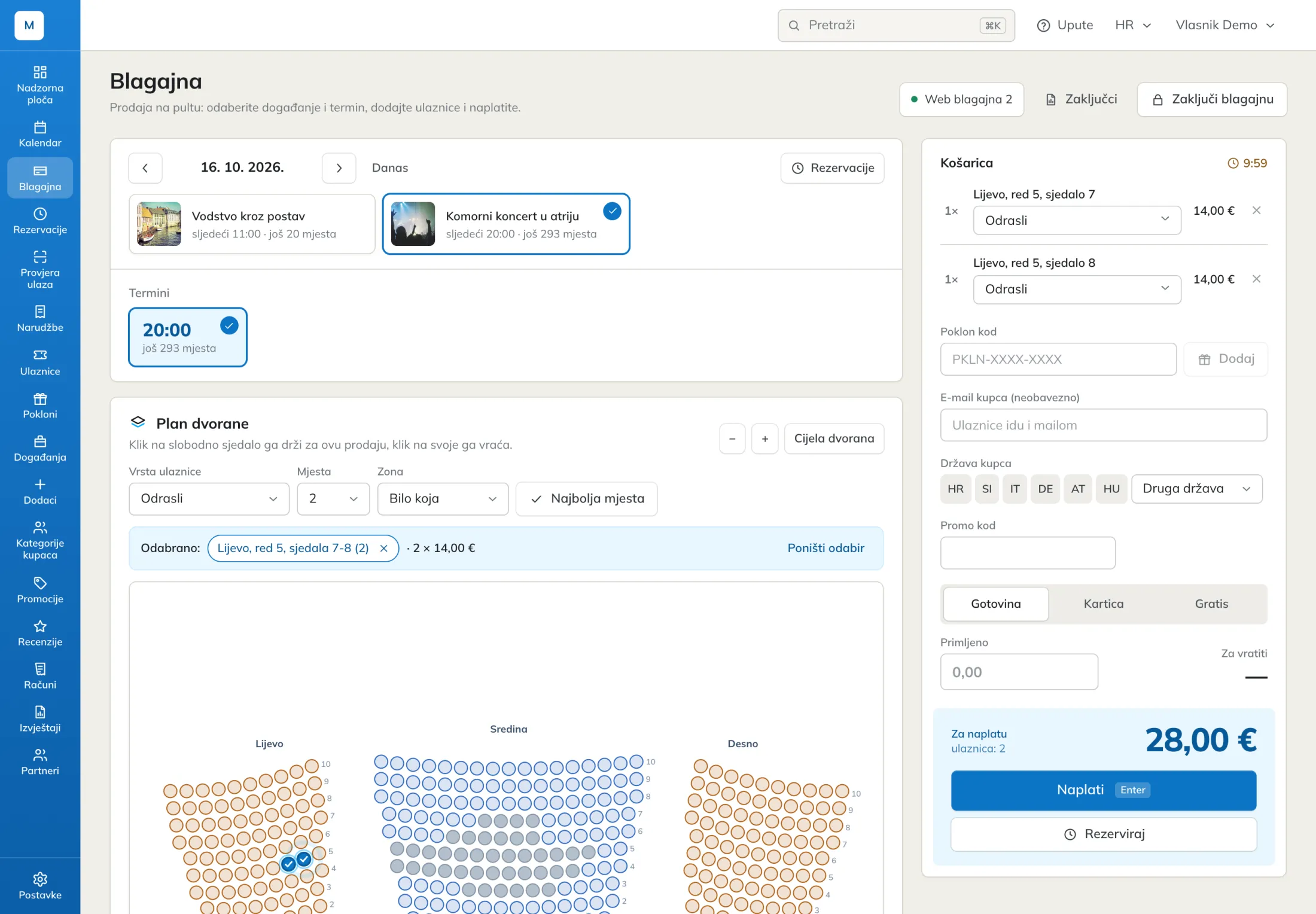Screen dimensions: 1316x914
Task: Open Recenzije star page
Action: (40, 633)
